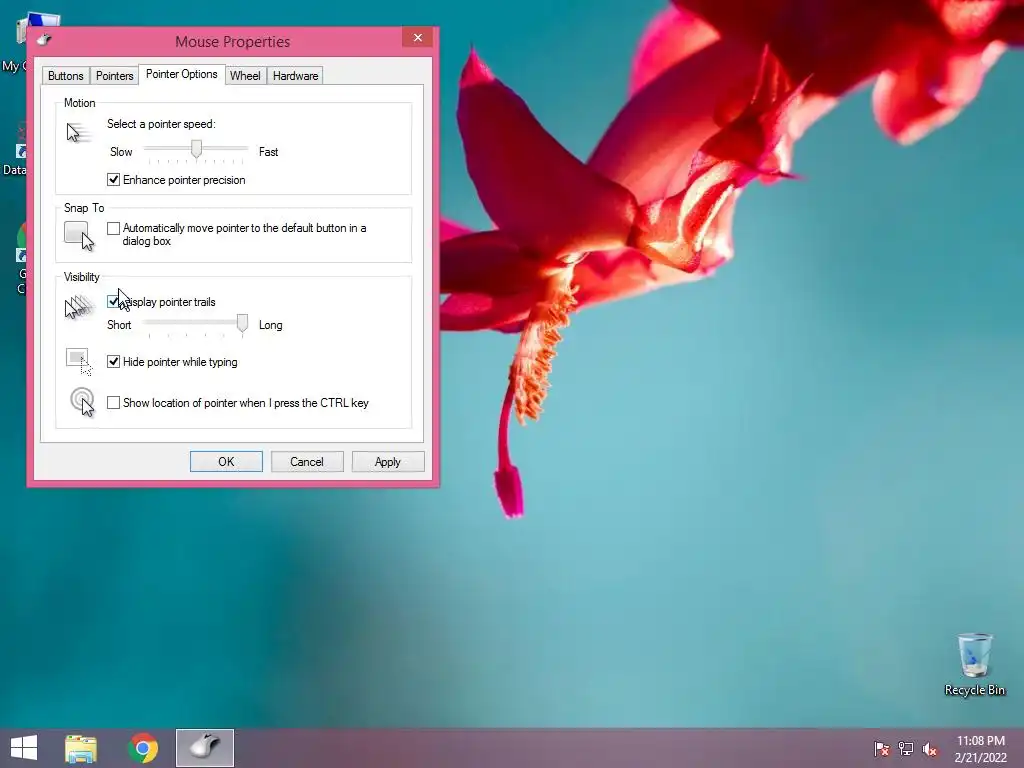1024x768 pixels.
Task: Click the Snap To button illustration icon
Action: coord(79,236)
